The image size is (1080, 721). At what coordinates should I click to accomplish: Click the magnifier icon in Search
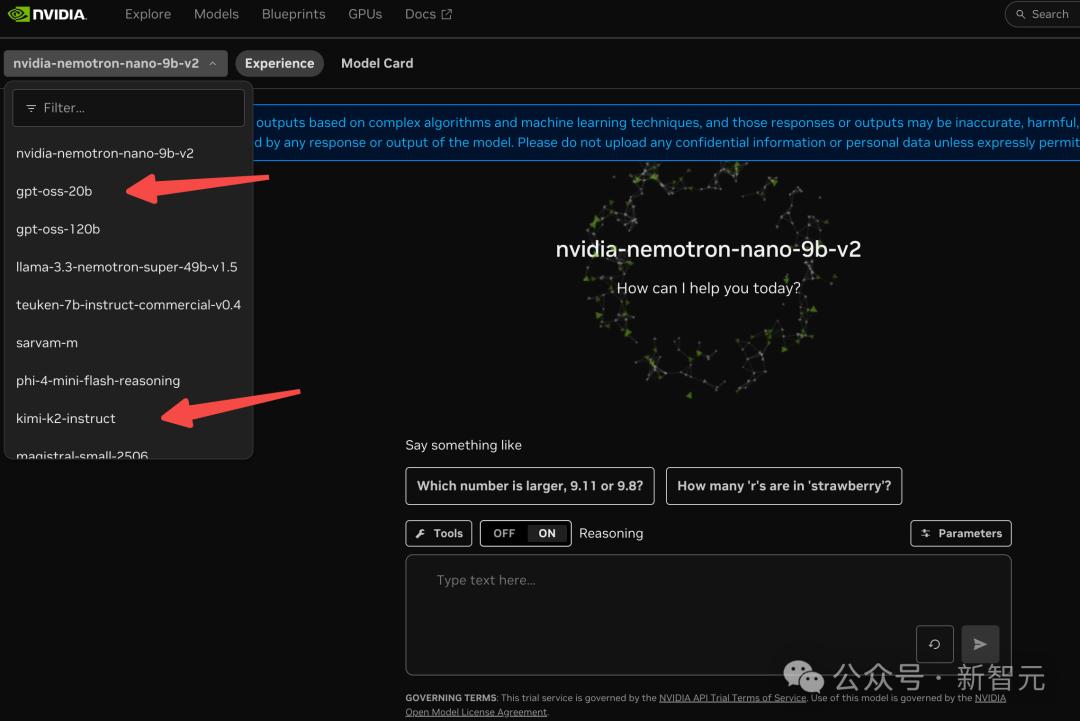click(x=1021, y=14)
